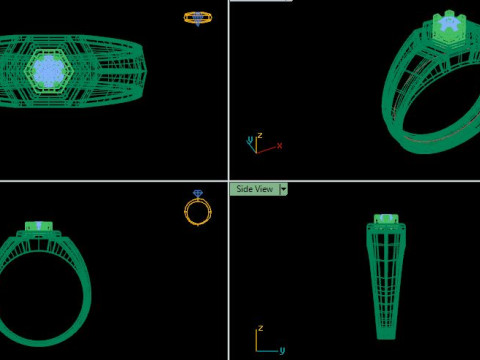Expand the Side View dropdown arrow

(283, 189)
